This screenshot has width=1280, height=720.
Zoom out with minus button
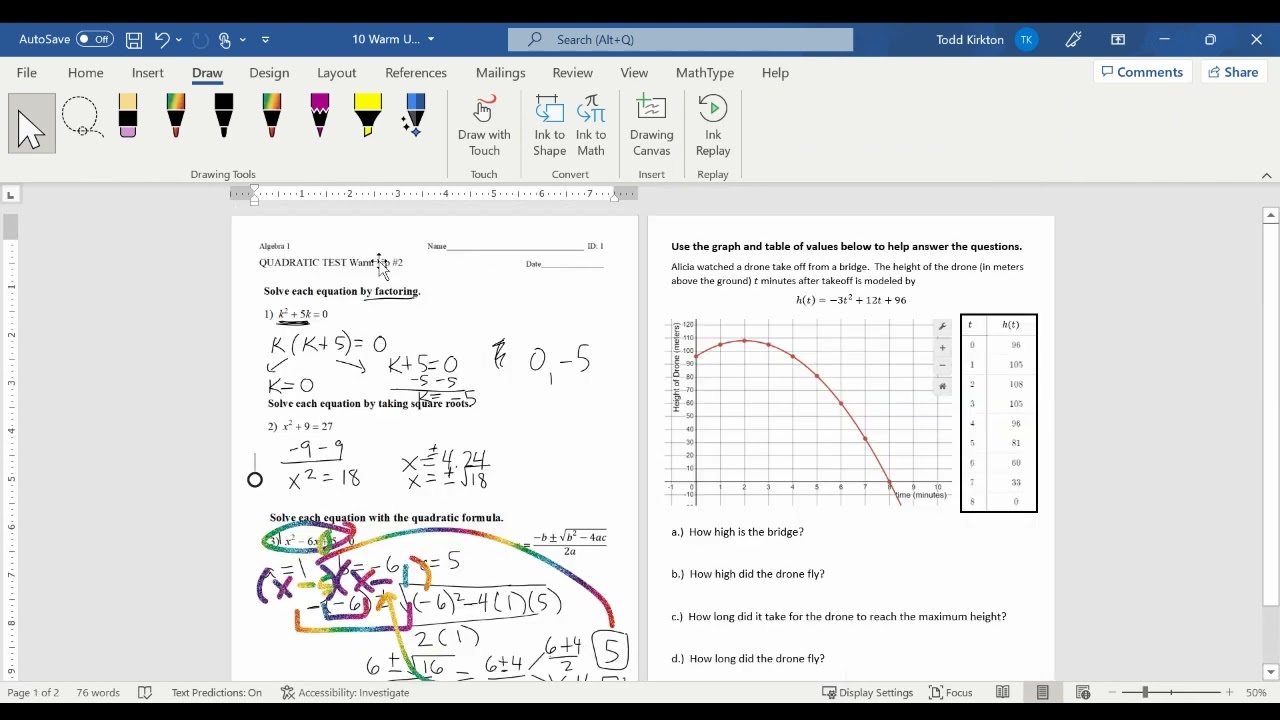point(1112,692)
